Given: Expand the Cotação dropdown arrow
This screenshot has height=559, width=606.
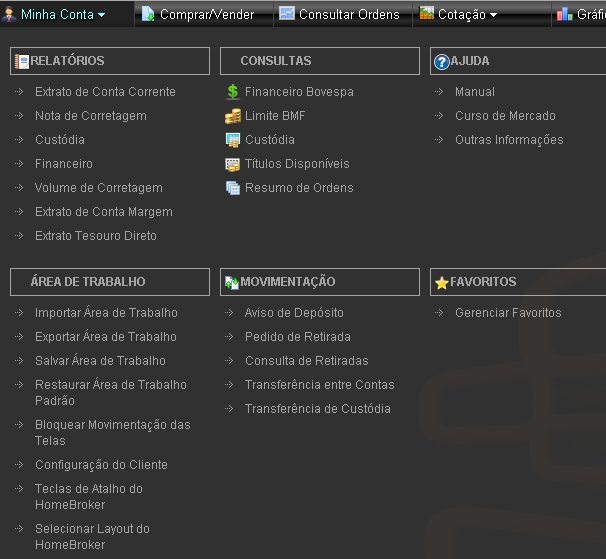Looking at the screenshot, I should 493,15.
